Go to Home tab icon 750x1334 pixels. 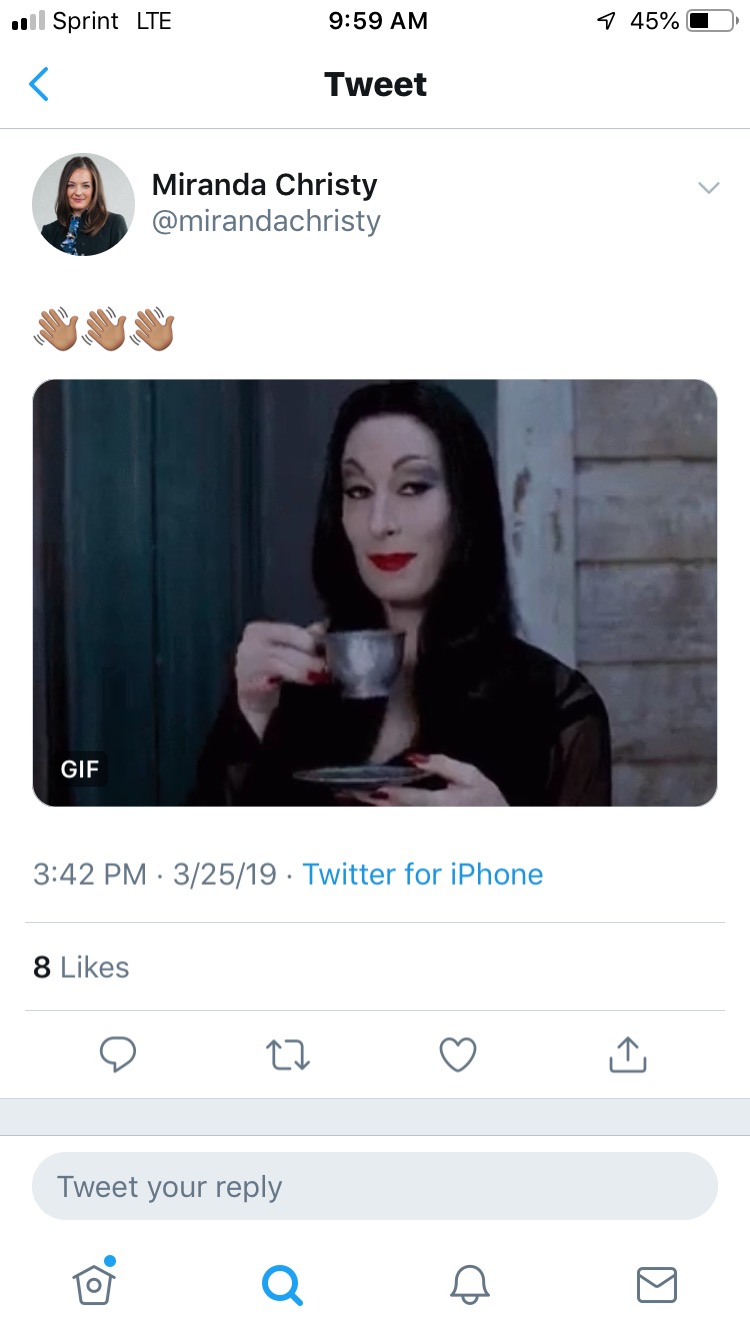click(94, 1282)
